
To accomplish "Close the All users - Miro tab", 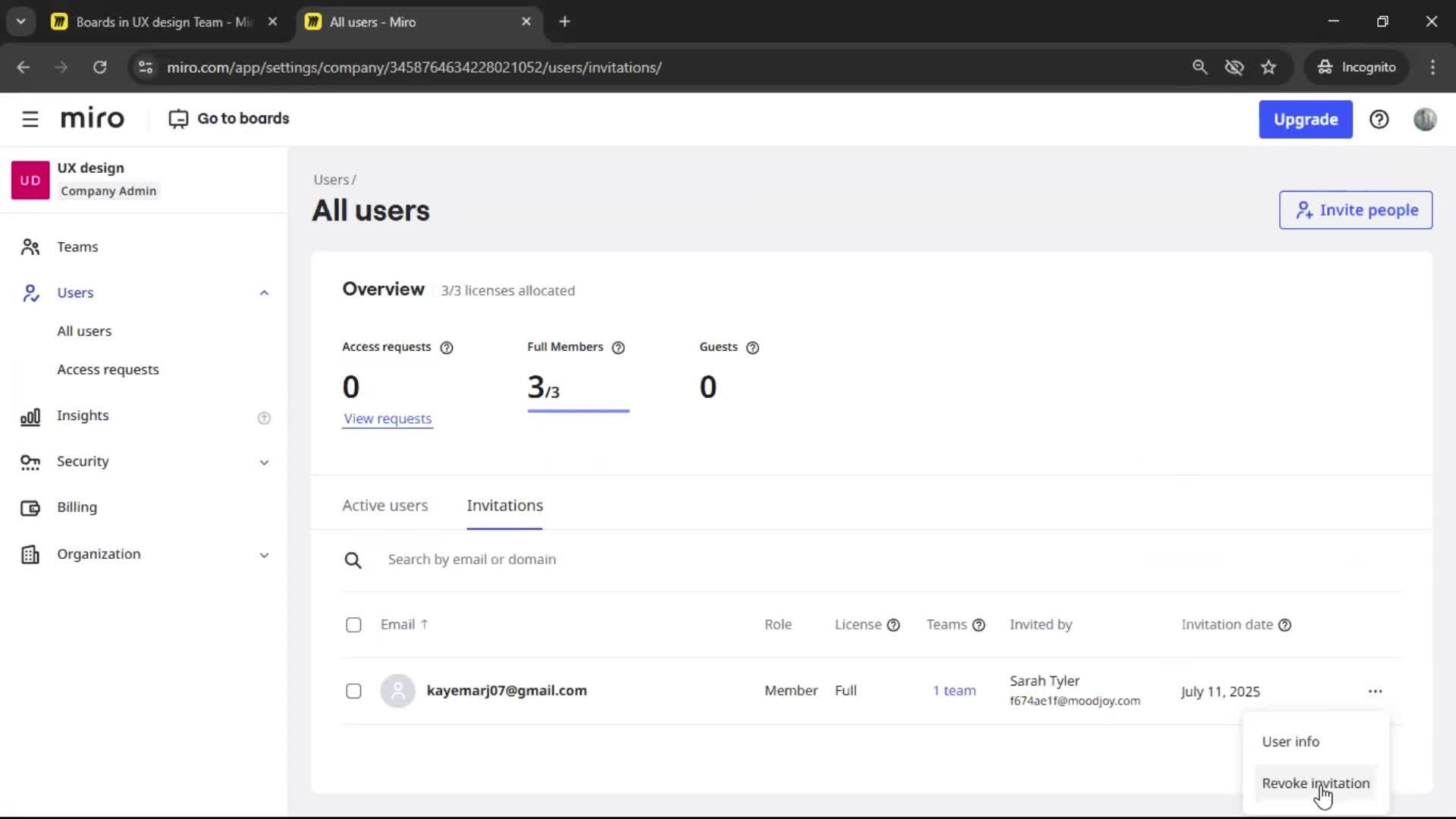I will (526, 21).
